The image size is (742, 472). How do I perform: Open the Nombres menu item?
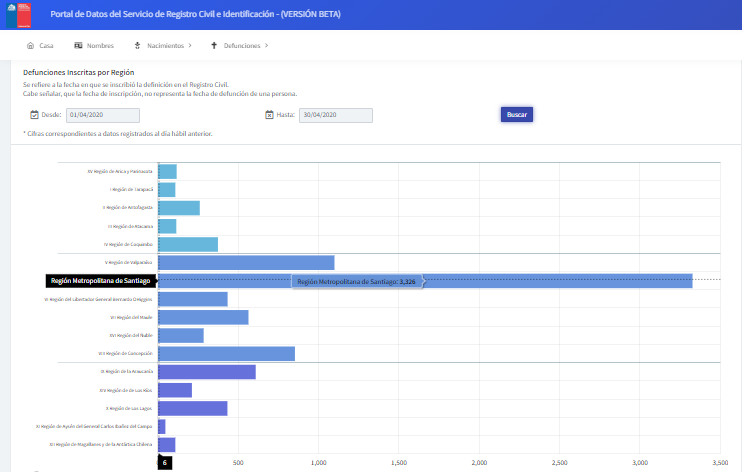pyautogui.click(x=100, y=46)
